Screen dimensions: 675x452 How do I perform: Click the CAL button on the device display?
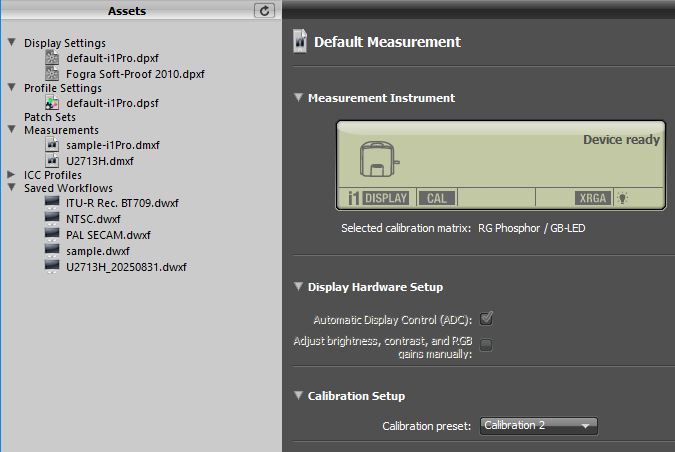pyautogui.click(x=436, y=198)
